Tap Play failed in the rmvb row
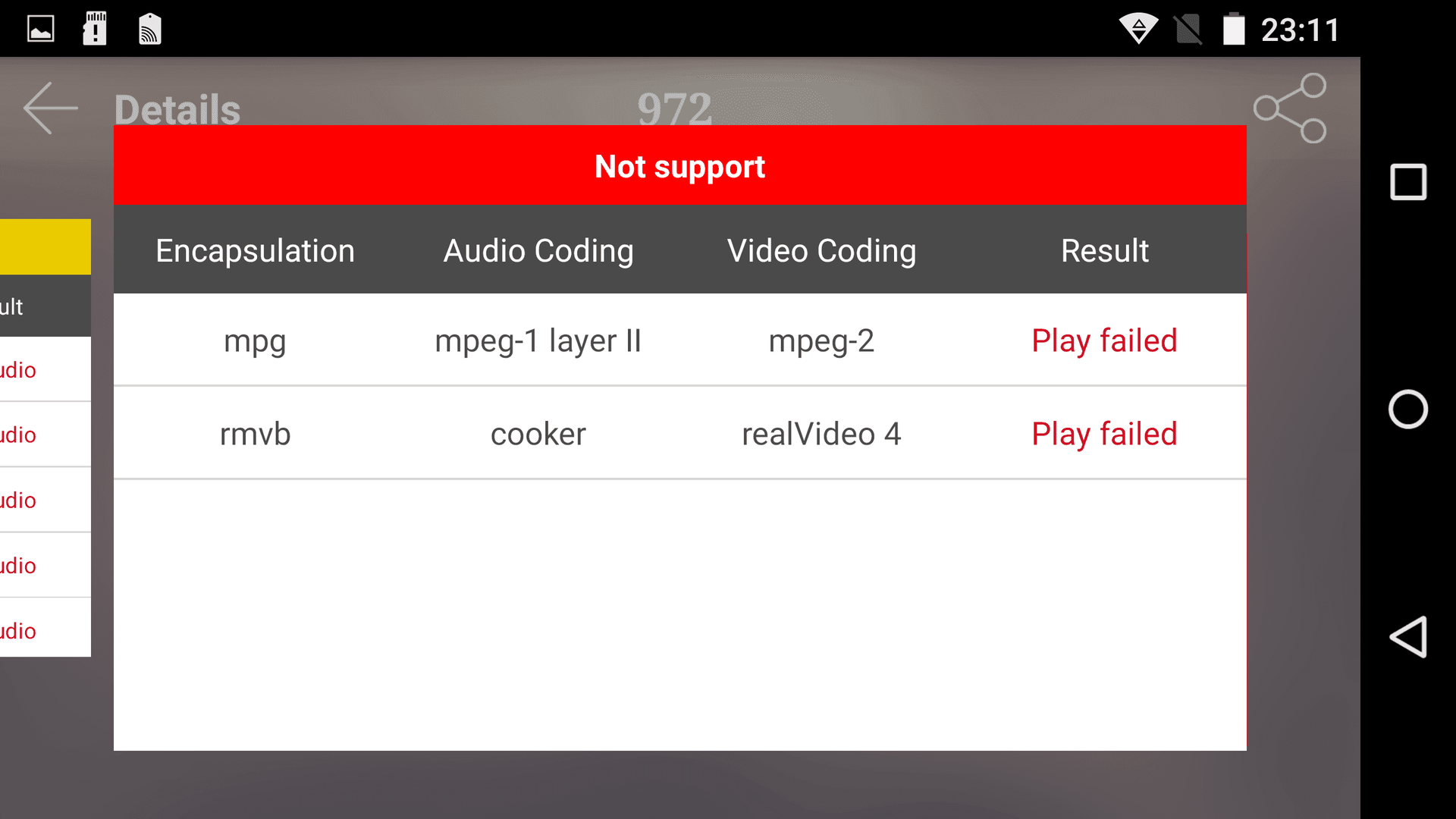This screenshot has height=819, width=1456. [1104, 434]
